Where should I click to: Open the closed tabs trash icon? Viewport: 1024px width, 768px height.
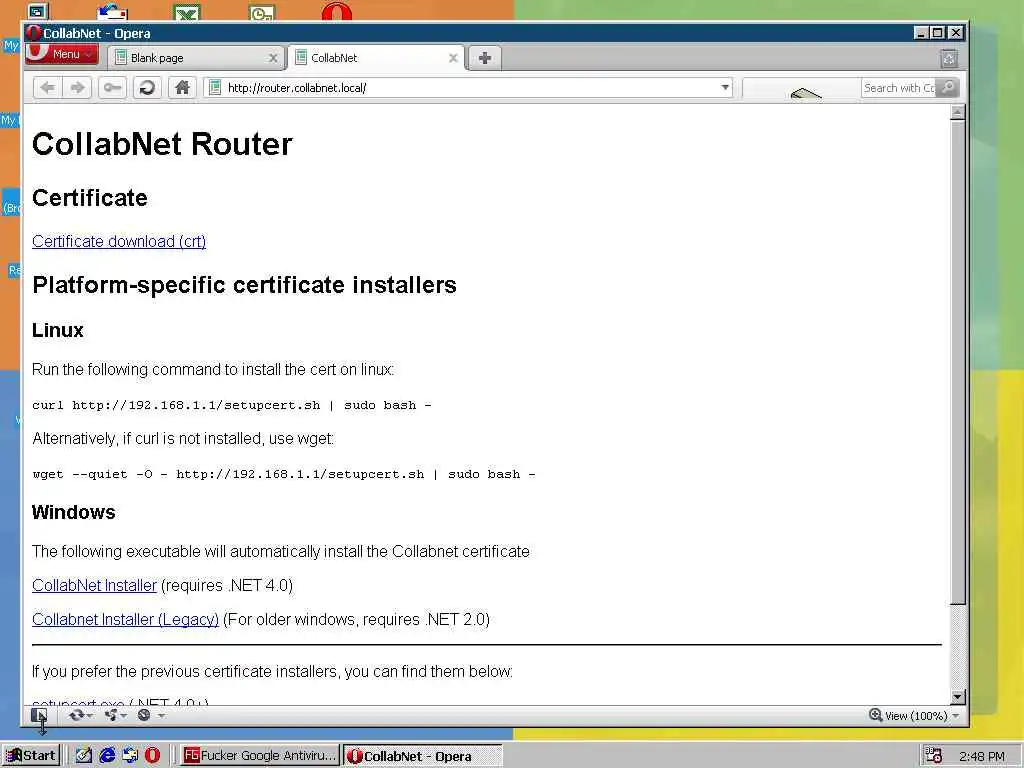pos(949,58)
